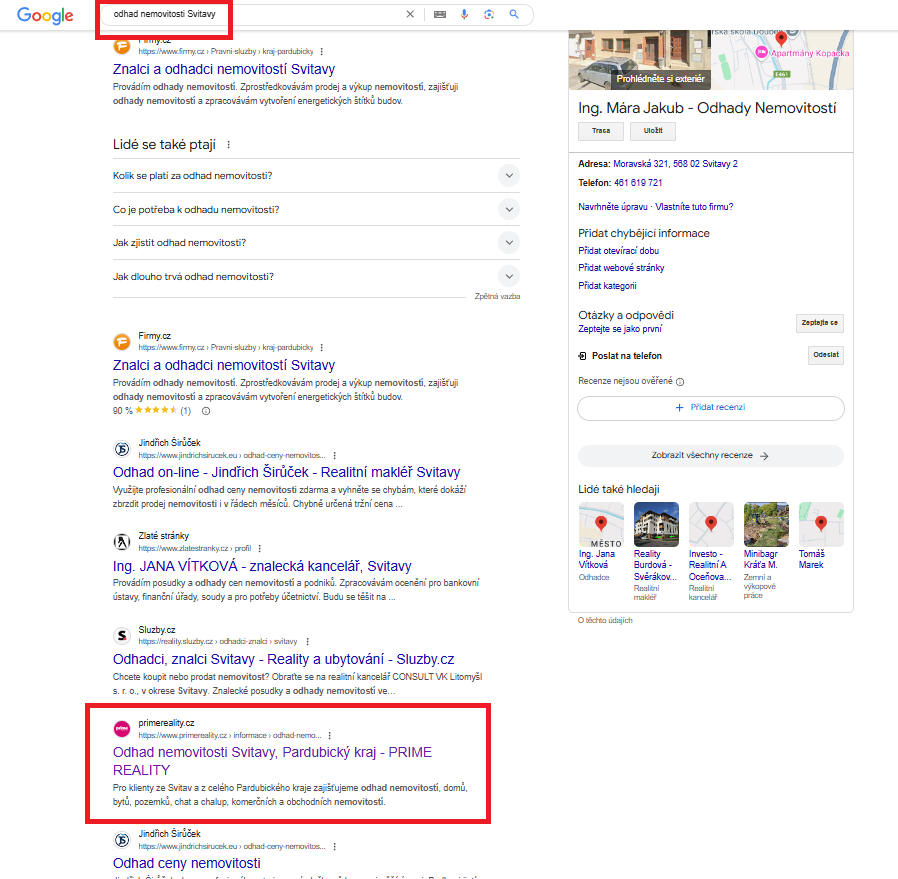The height and width of the screenshot is (879, 898).
Task: Open 'Reality Burdová - Svěrákov...' related card
Action: (x=656, y=551)
